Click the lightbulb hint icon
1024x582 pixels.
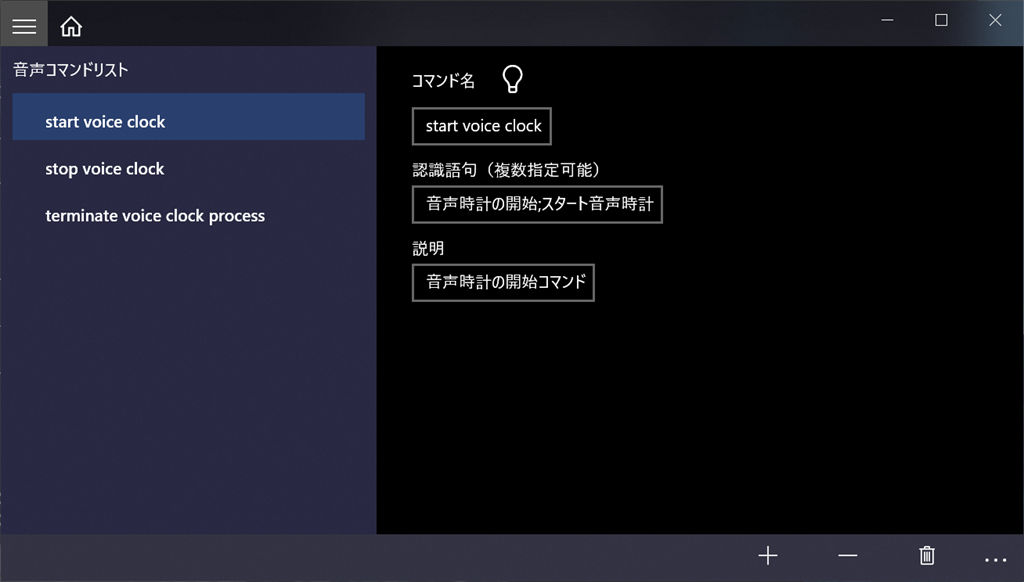pyautogui.click(x=512, y=80)
